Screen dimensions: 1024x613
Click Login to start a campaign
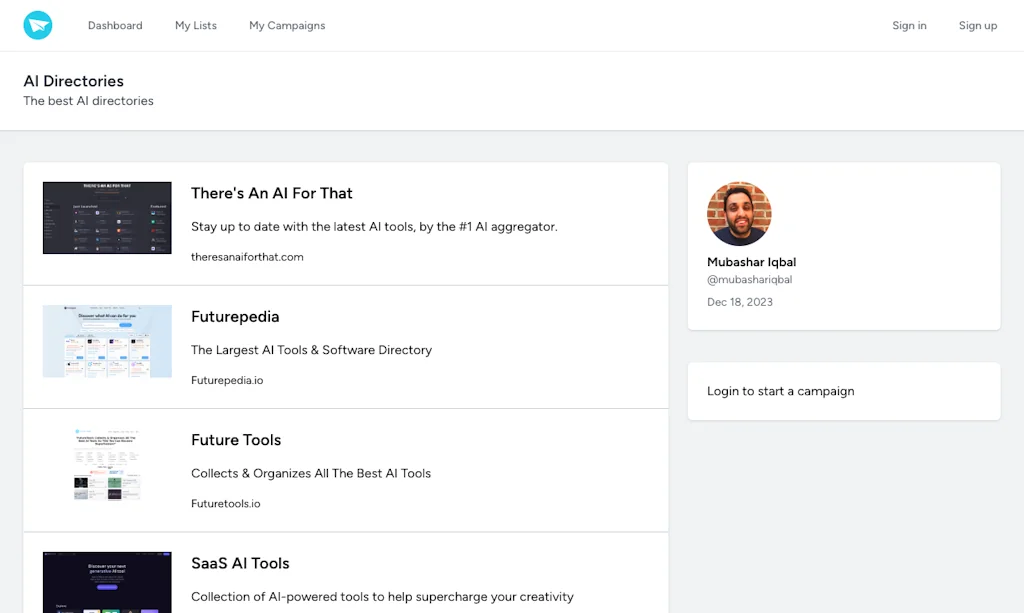(x=780, y=391)
